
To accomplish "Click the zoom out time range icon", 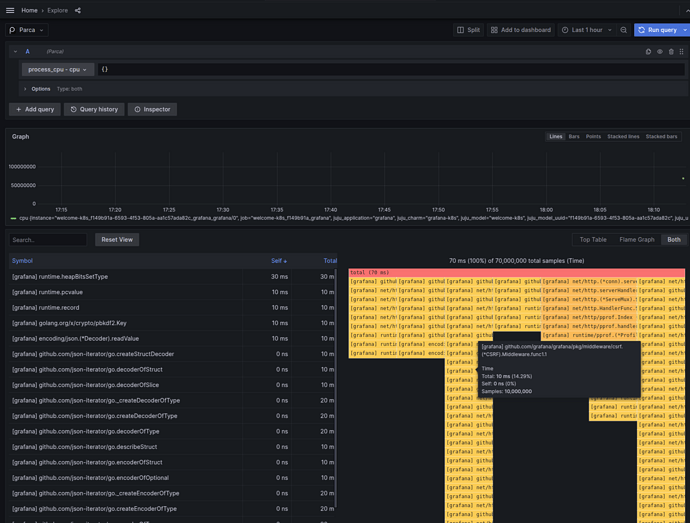I will tap(624, 30).
